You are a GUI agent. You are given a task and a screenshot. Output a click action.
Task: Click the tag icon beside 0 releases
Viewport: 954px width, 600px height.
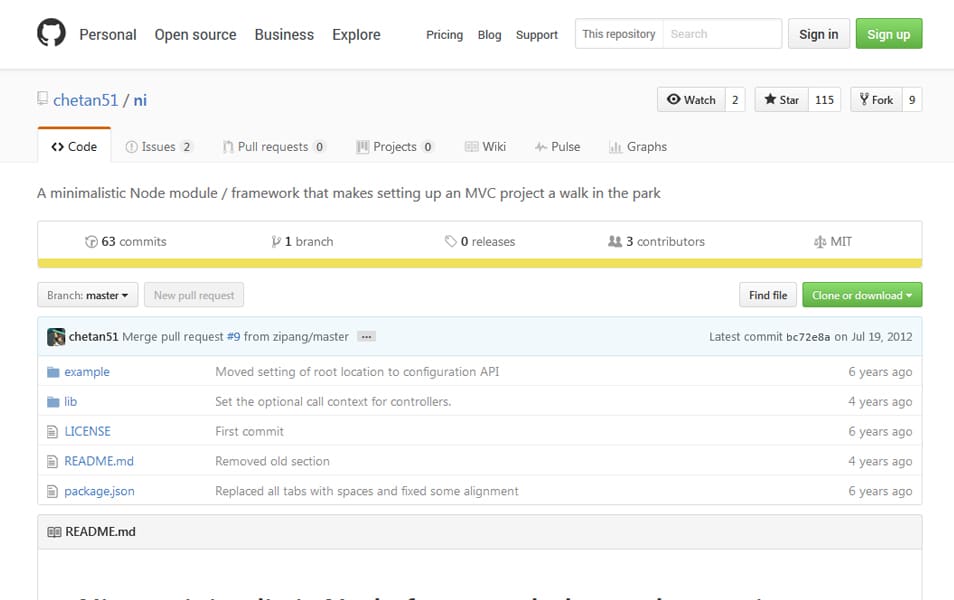tap(450, 242)
